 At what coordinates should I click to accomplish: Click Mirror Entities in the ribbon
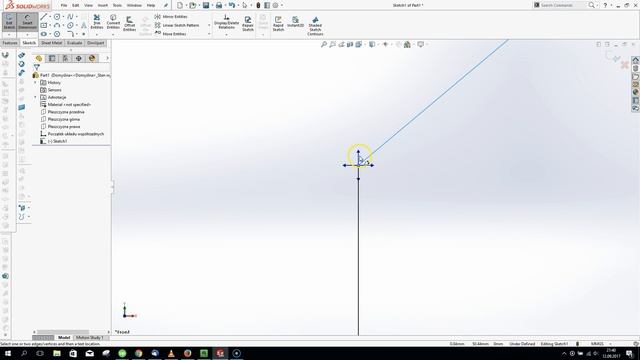pyautogui.click(x=171, y=17)
